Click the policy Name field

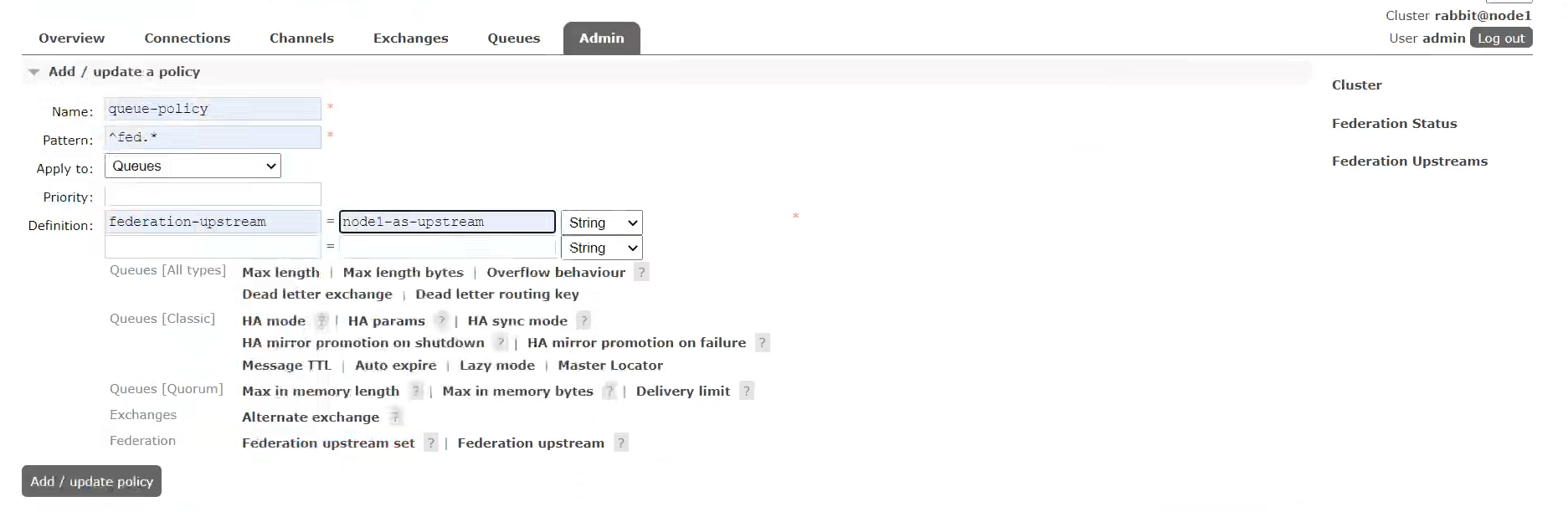click(213, 109)
